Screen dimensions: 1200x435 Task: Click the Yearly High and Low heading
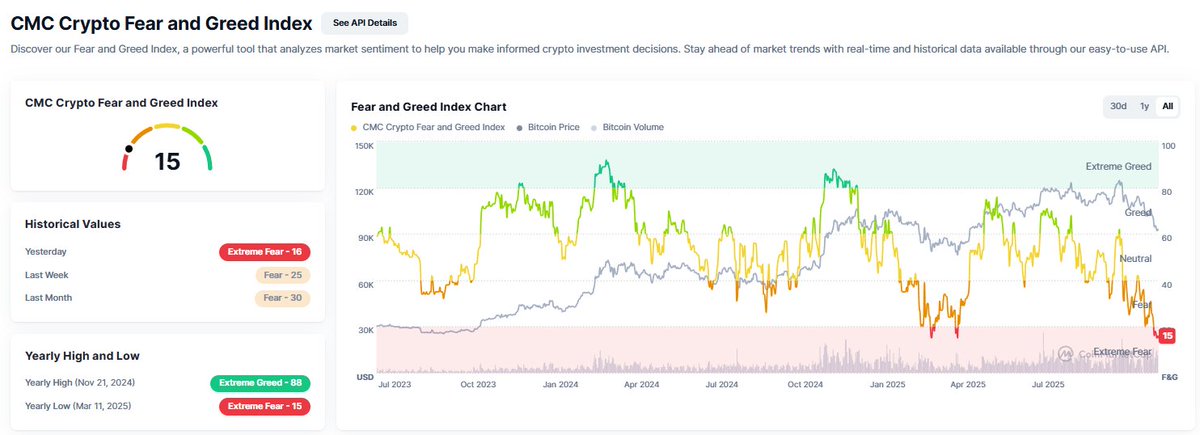82,355
